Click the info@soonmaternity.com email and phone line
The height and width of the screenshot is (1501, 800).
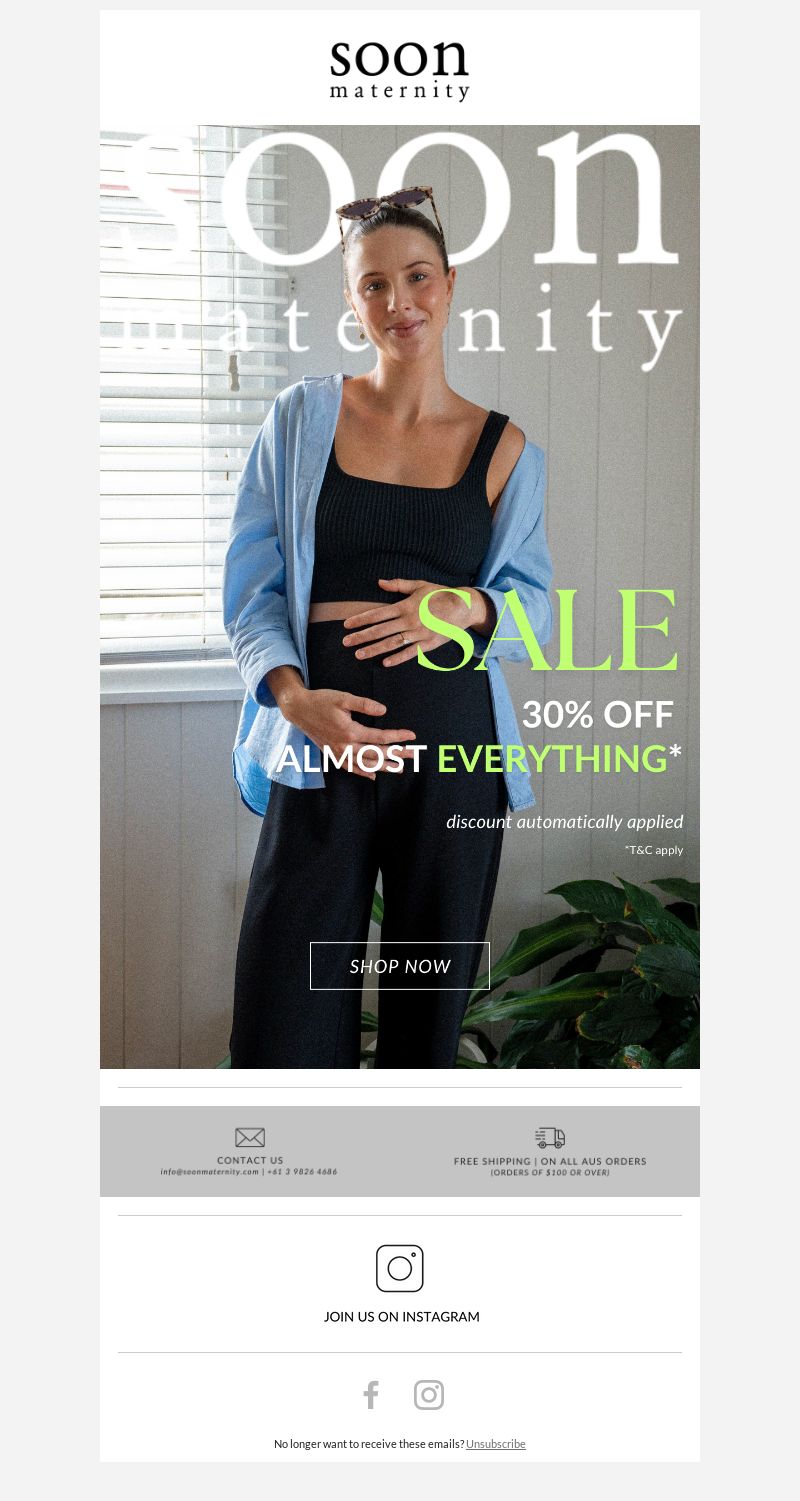249,1172
